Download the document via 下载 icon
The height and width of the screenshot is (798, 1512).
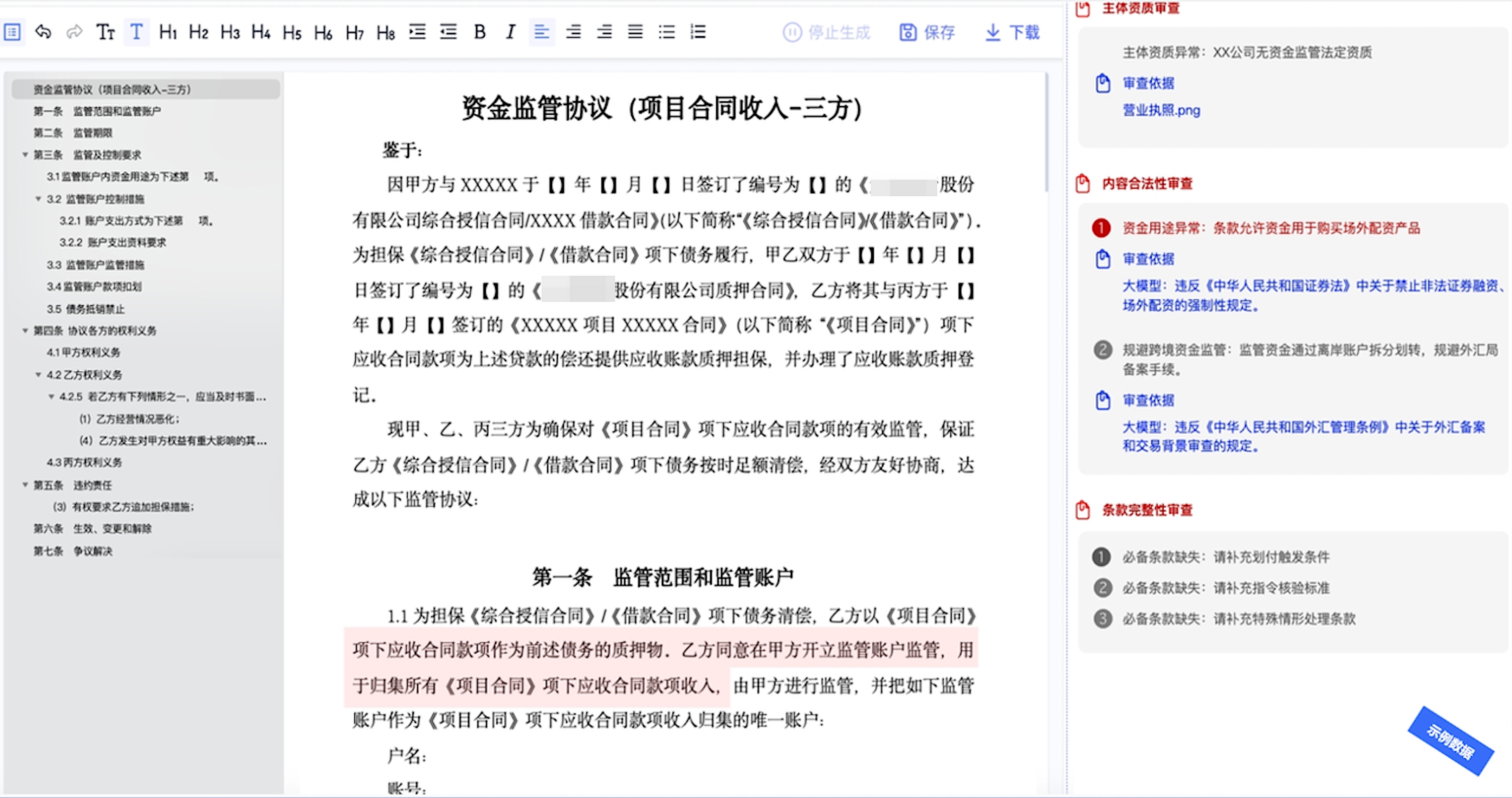click(1012, 32)
